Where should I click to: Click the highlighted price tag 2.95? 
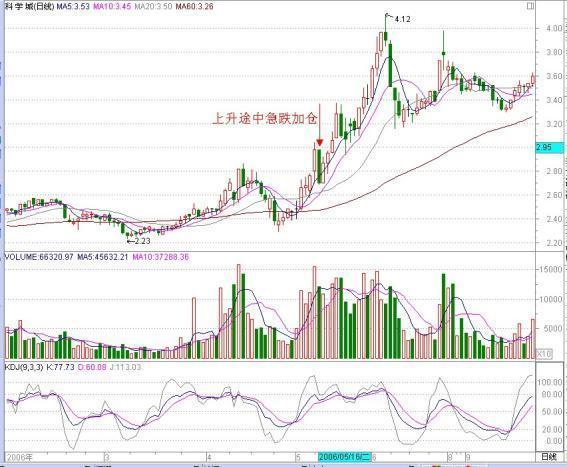point(550,147)
